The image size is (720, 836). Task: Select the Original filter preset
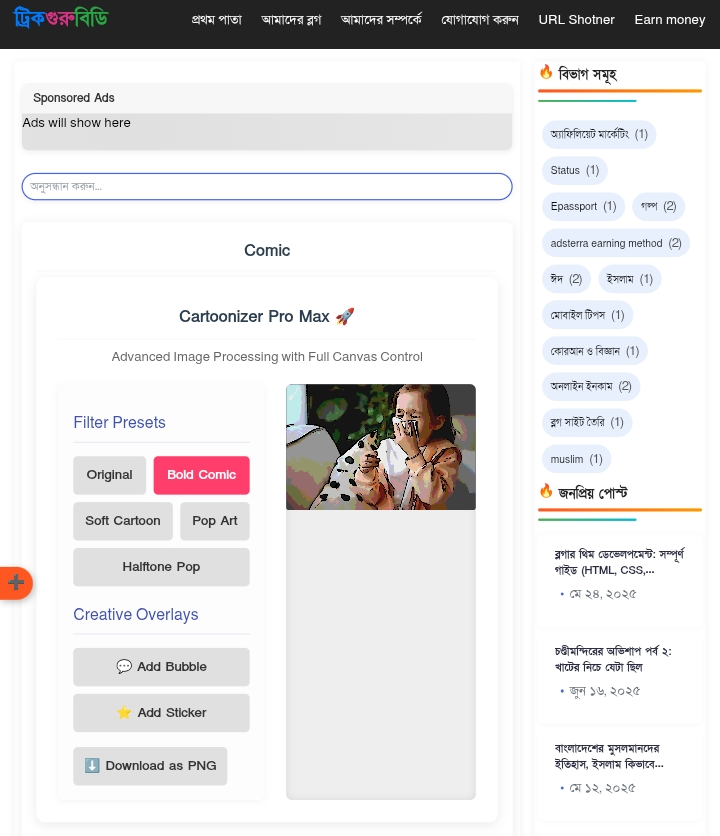[109, 475]
